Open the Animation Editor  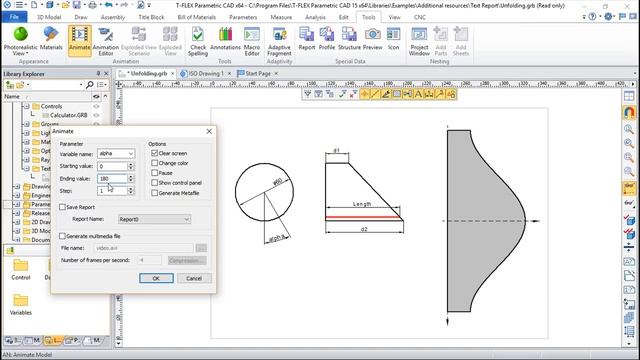[106, 40]
